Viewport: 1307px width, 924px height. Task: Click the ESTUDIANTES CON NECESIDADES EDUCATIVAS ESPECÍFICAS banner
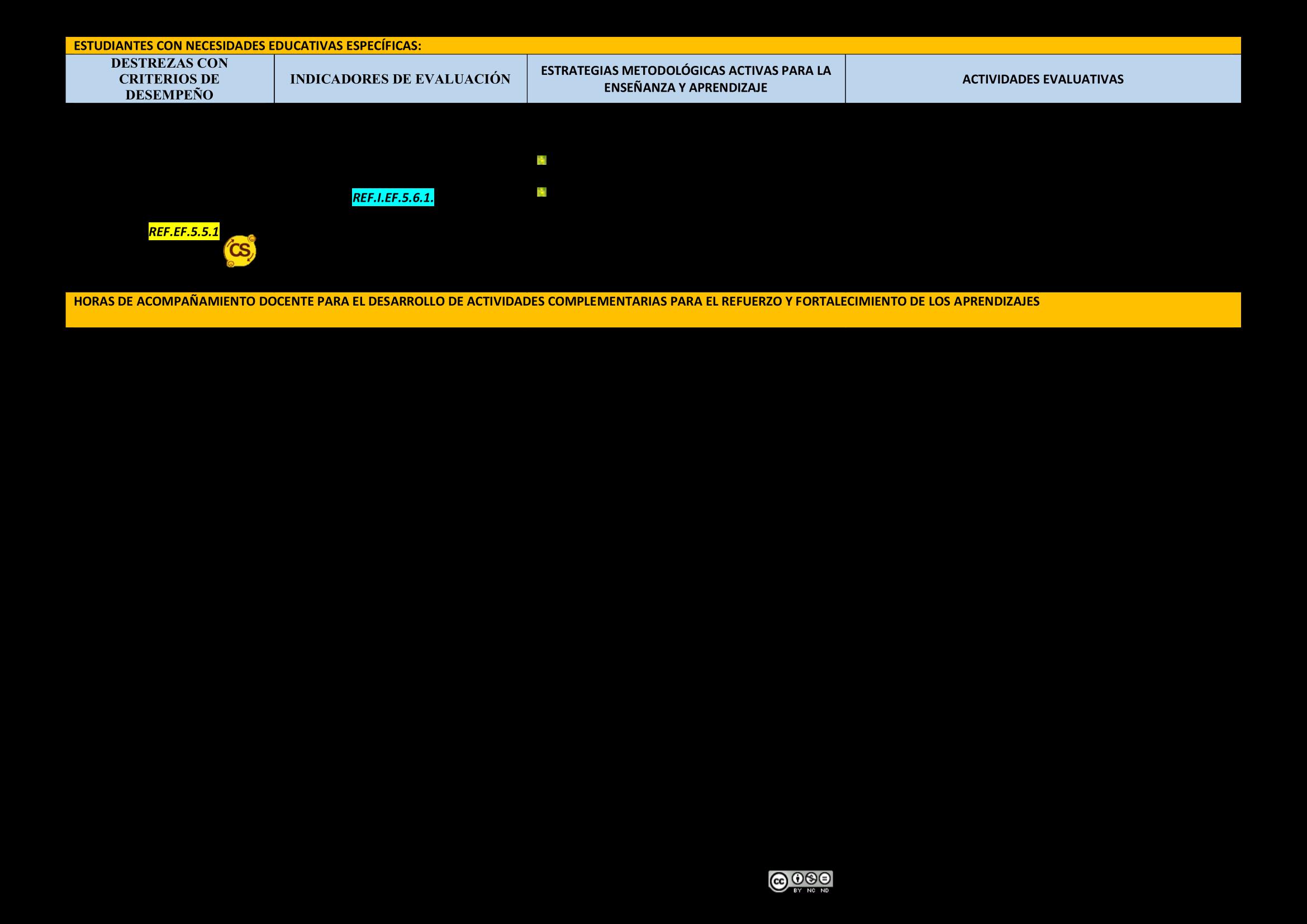(x=248, y=46)
